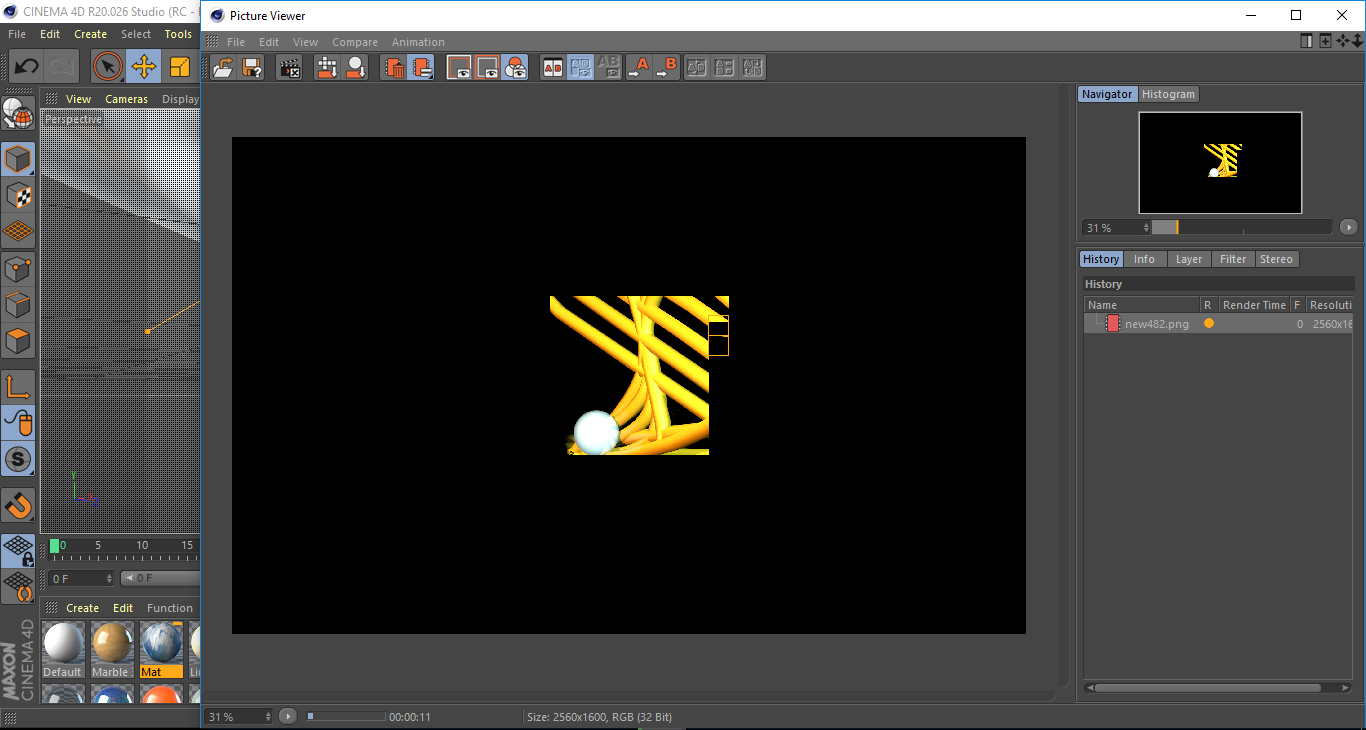Switch to the Filter tab
This screenshot has height=730, width=1366.
click(1233, 259)
